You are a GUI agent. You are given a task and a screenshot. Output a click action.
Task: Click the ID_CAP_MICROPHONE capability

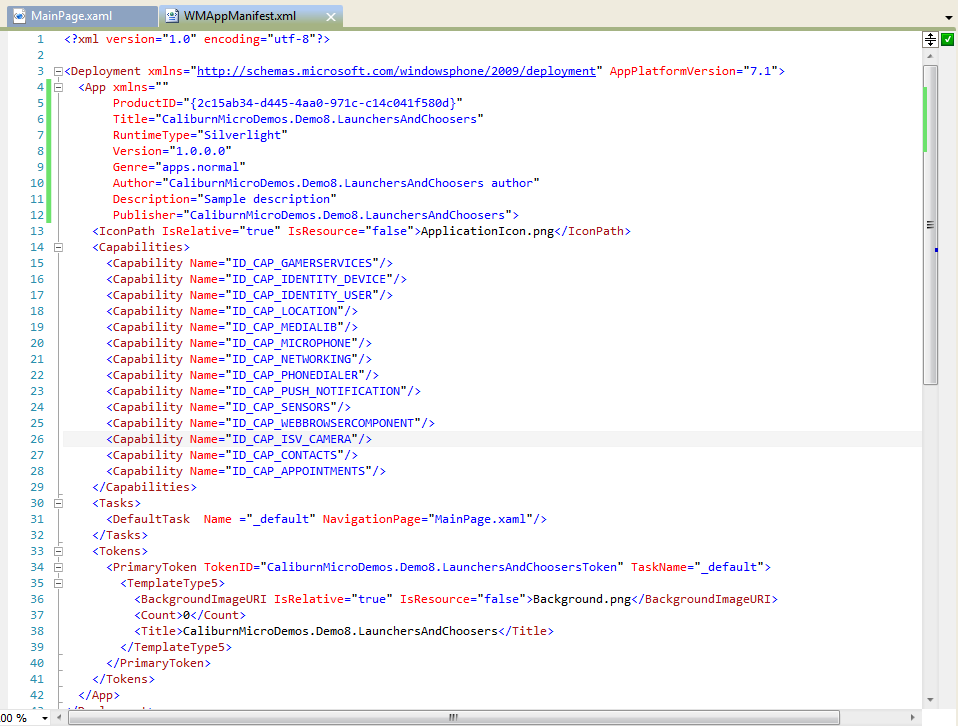[239, 343]
